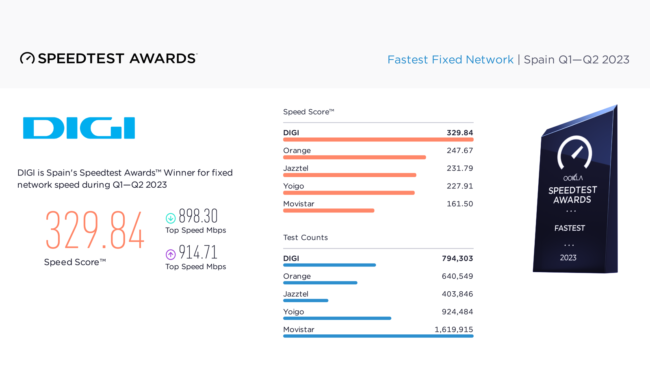Select the DIGI speed score bar
The width and height of the screenshot is (650, 390).
[x=378, y=140]
